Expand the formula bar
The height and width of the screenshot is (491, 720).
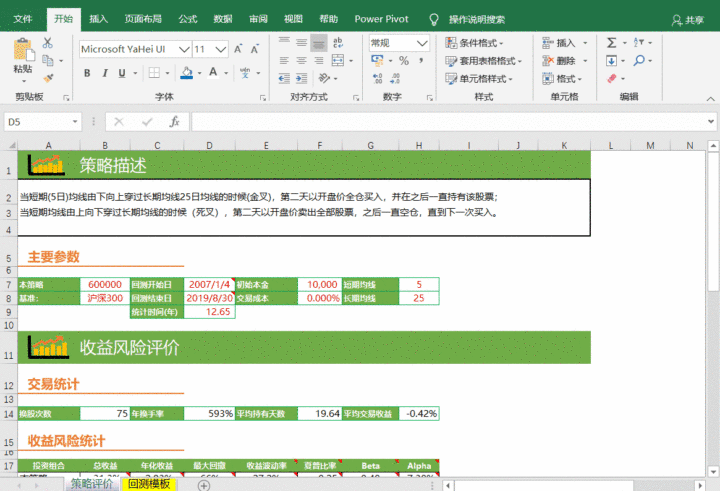pos(711,122)
